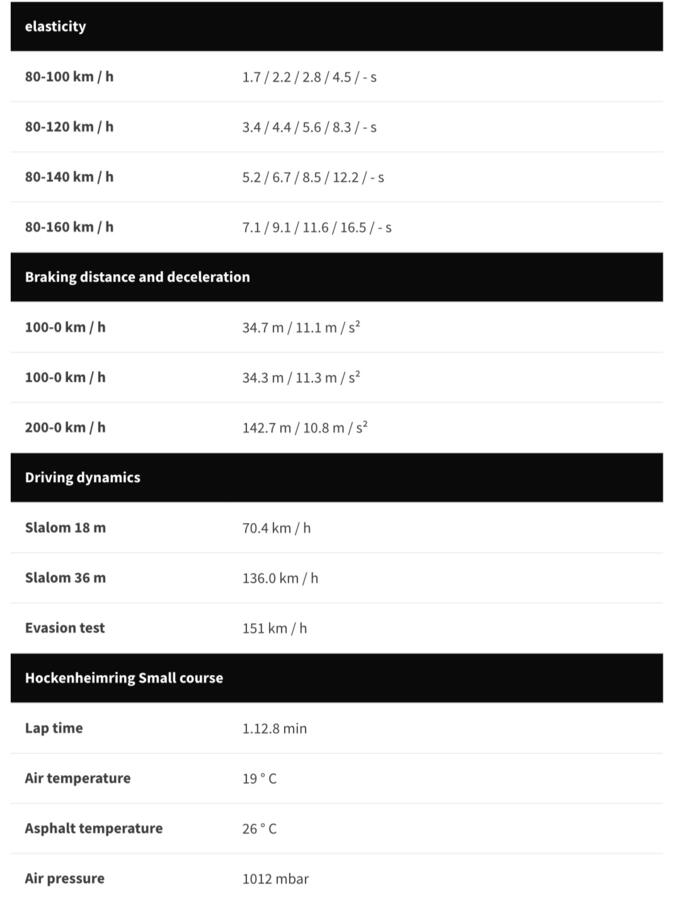681x900 pixels.
Task: Click the elasticity section header
Action: [x=56, y=27]
